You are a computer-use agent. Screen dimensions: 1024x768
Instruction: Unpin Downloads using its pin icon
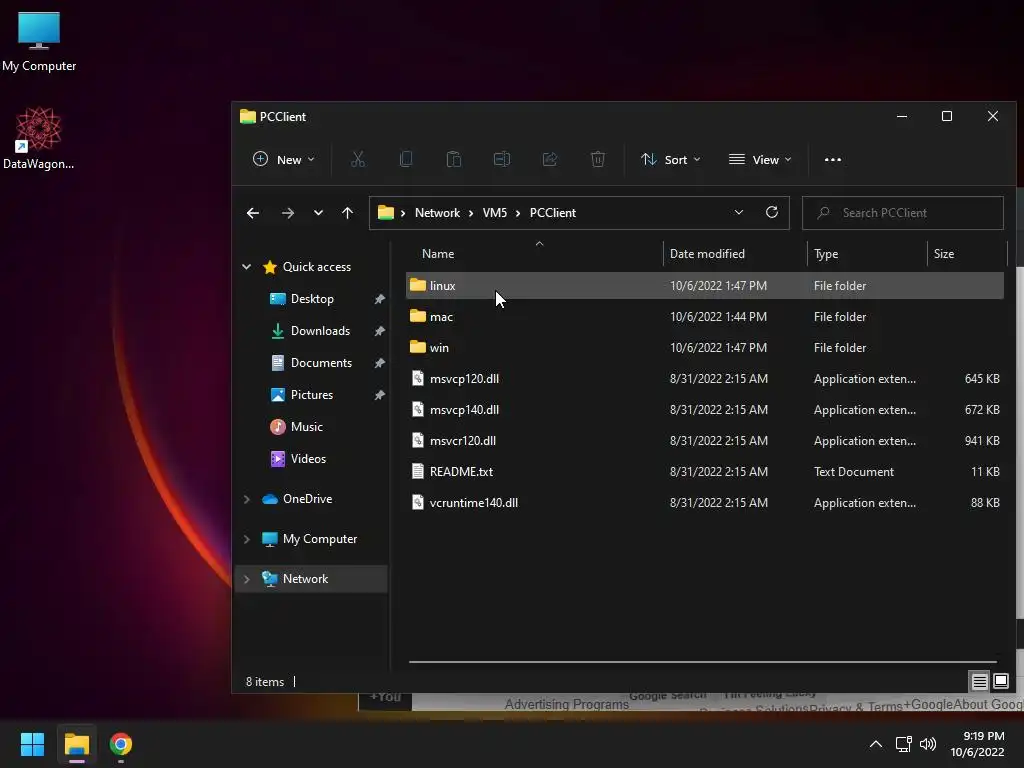pyautogui.click(x=379, y=331)
